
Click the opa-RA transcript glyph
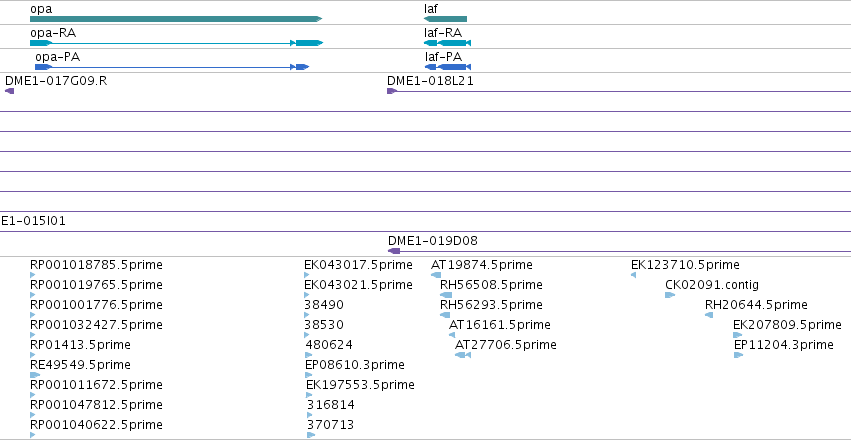point(176,43)
